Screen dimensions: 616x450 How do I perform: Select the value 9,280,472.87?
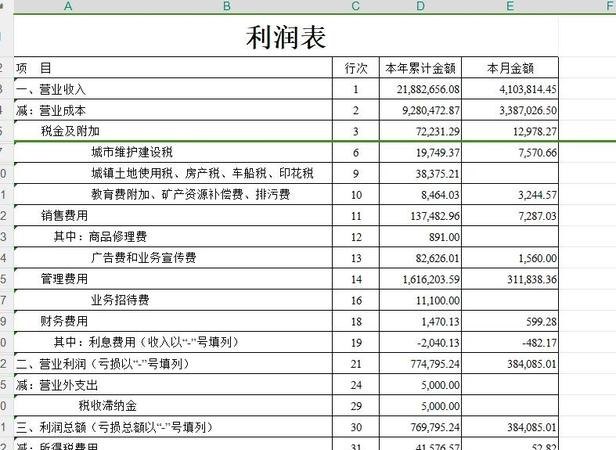pyautogui.click(x=431, y=110)
